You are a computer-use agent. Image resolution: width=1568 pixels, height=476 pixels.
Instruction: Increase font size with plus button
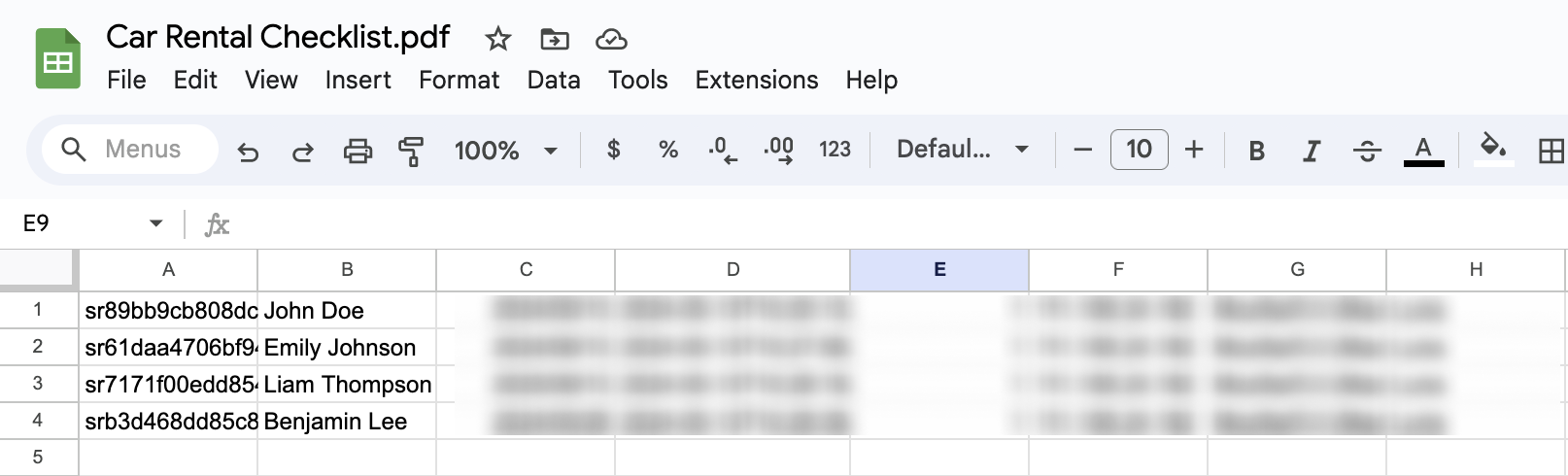click(x=1194, y=150)
